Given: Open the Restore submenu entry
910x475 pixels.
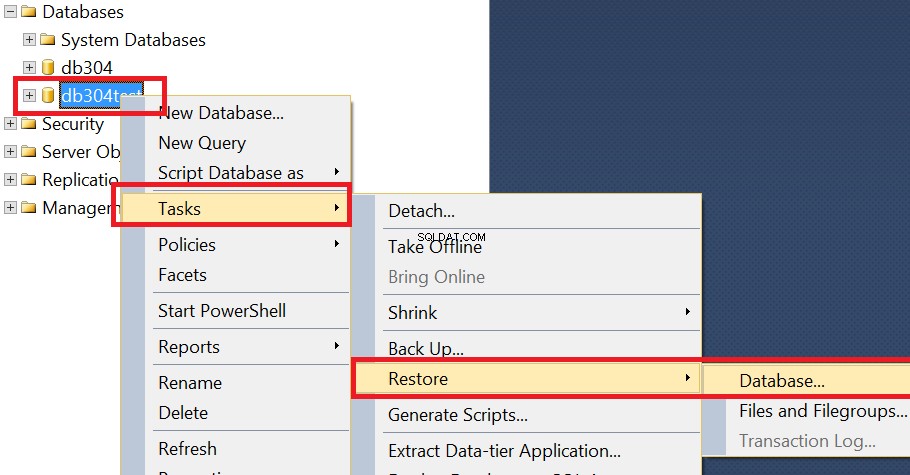Looking at the screenshot, I should pyautogui.click(x=527, y=379).
